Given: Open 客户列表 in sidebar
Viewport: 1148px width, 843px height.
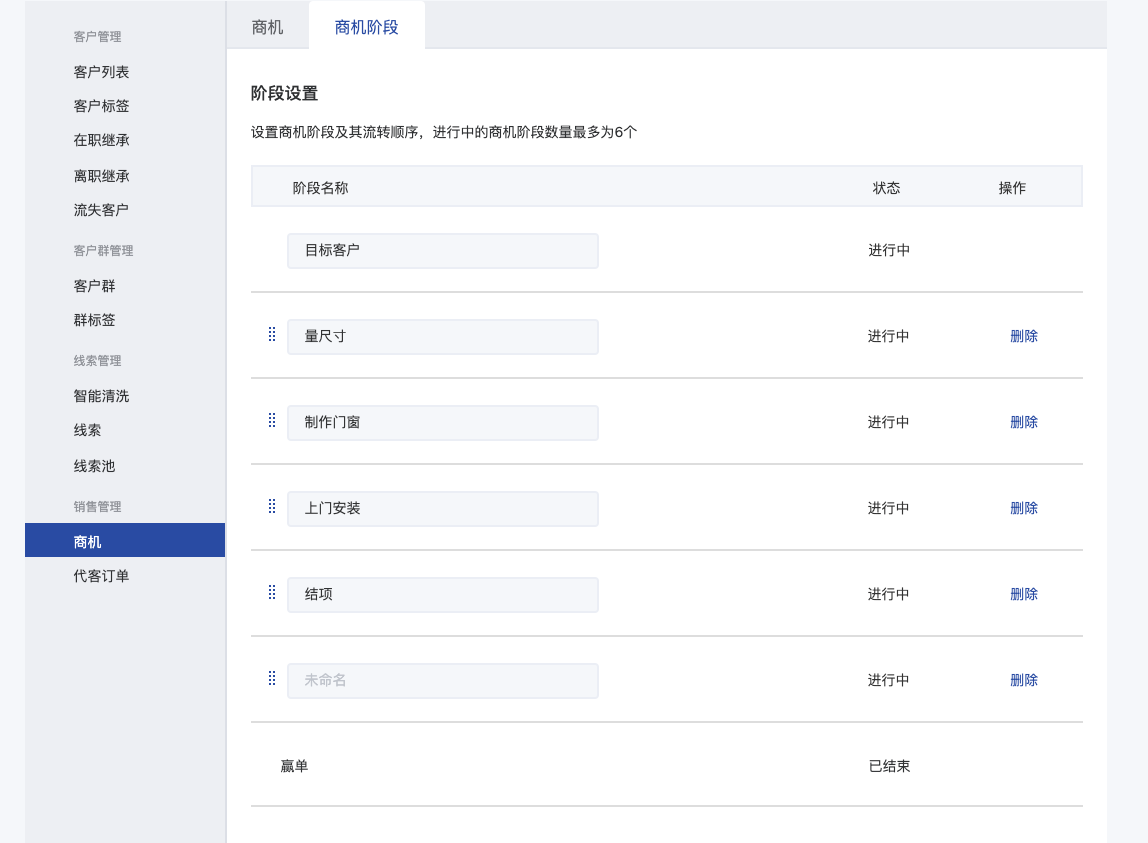Looking at the screenshot, I should point(101,72).
